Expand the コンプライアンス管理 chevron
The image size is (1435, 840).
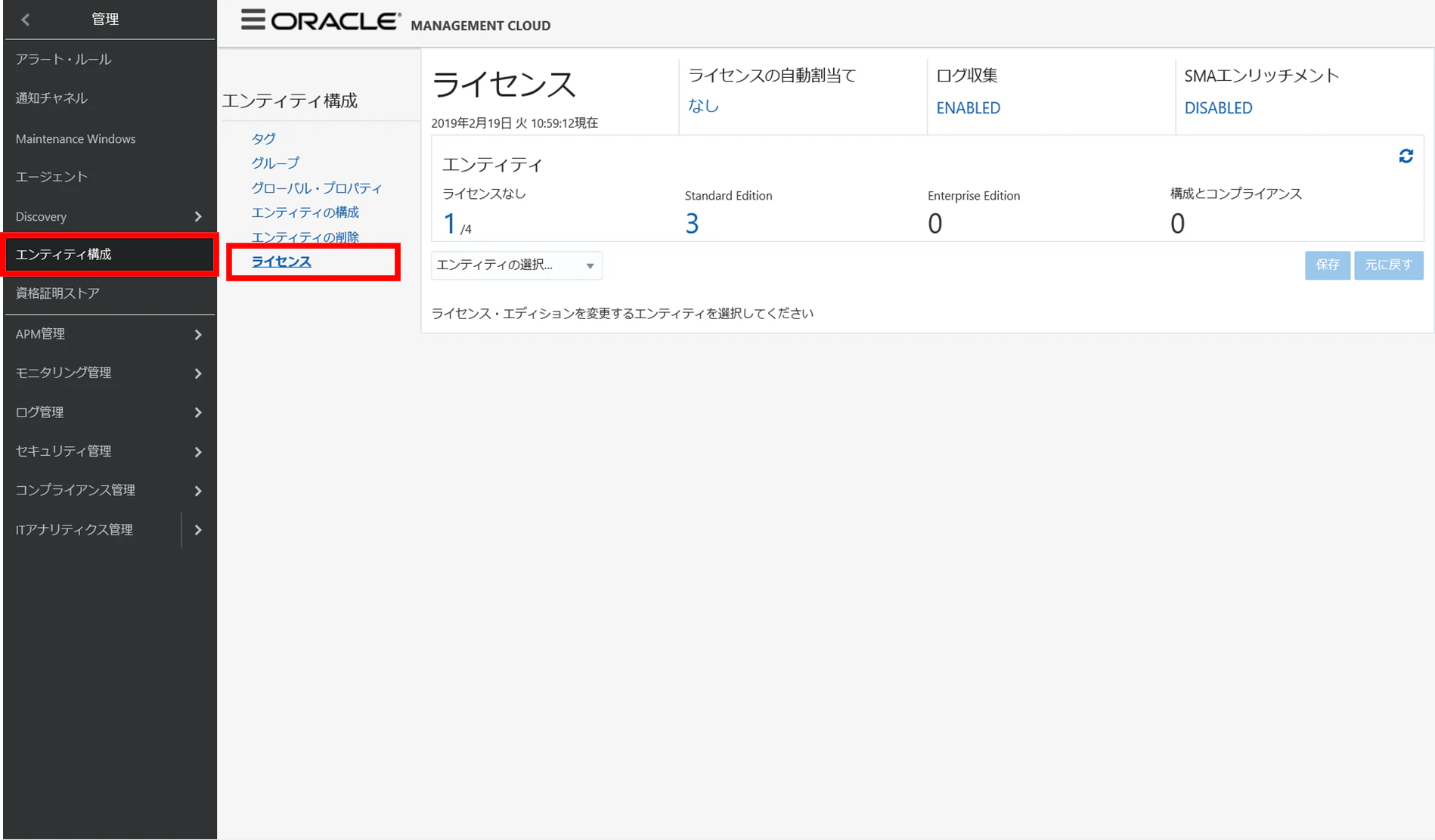198,491
